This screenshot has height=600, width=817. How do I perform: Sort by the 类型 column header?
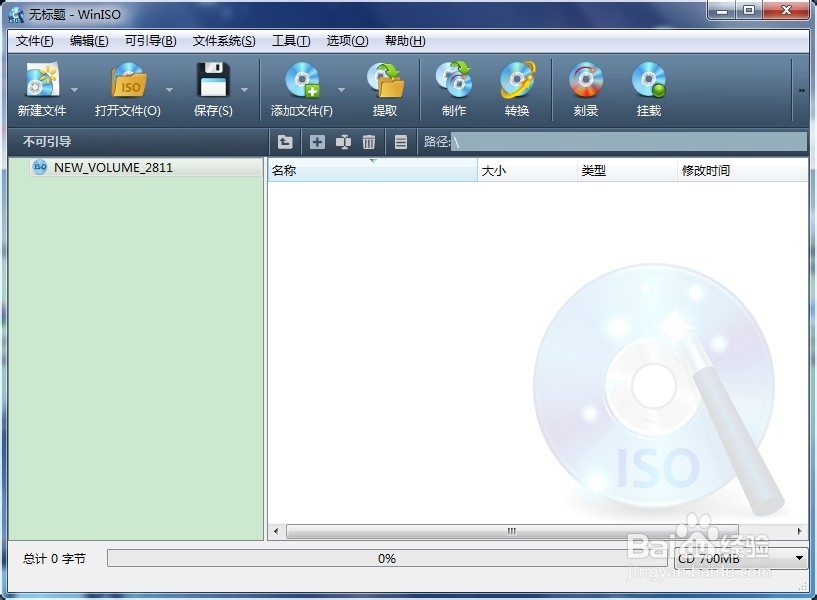coord(627,170)
